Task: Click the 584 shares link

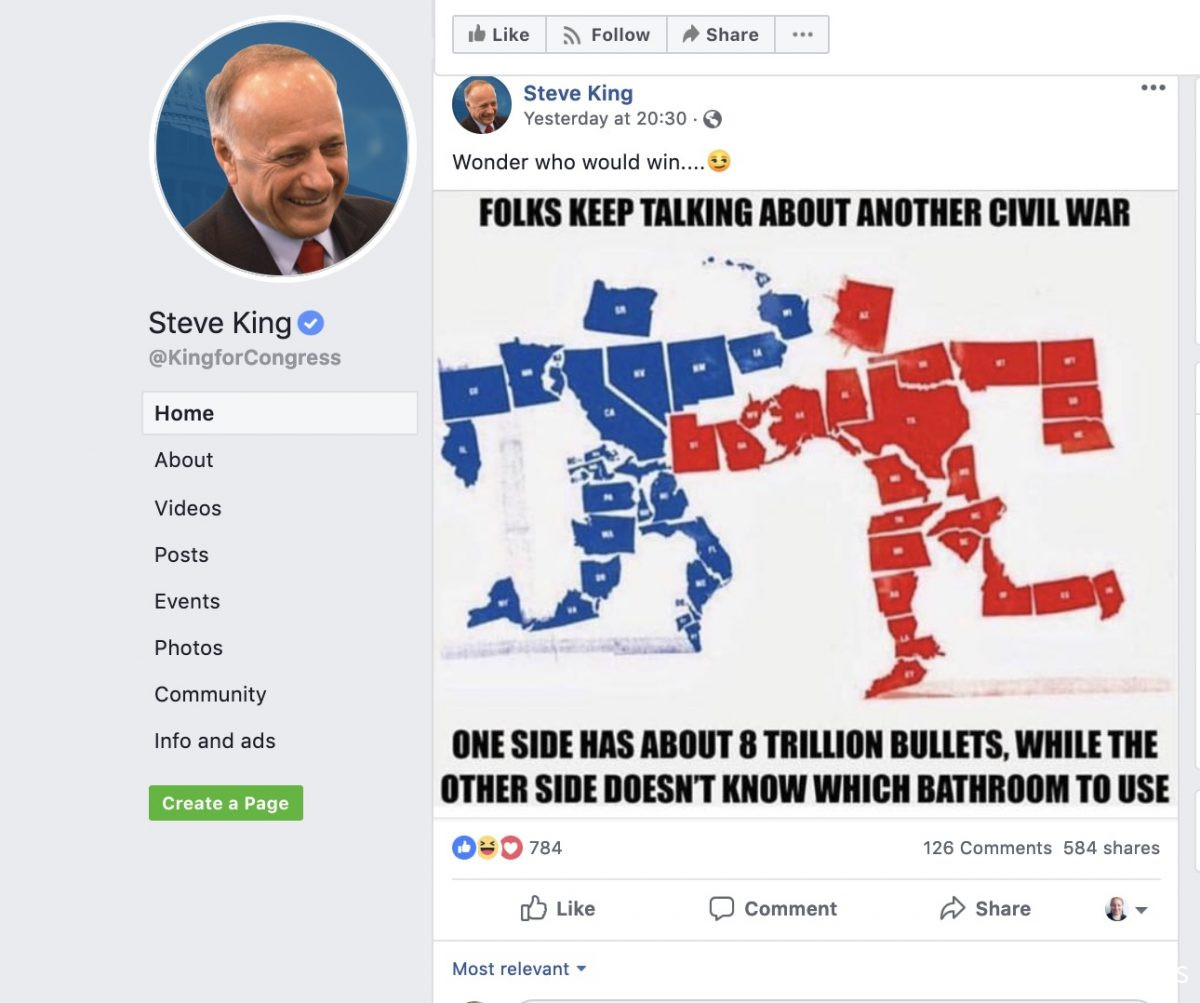Action: tap(1111, 848)
